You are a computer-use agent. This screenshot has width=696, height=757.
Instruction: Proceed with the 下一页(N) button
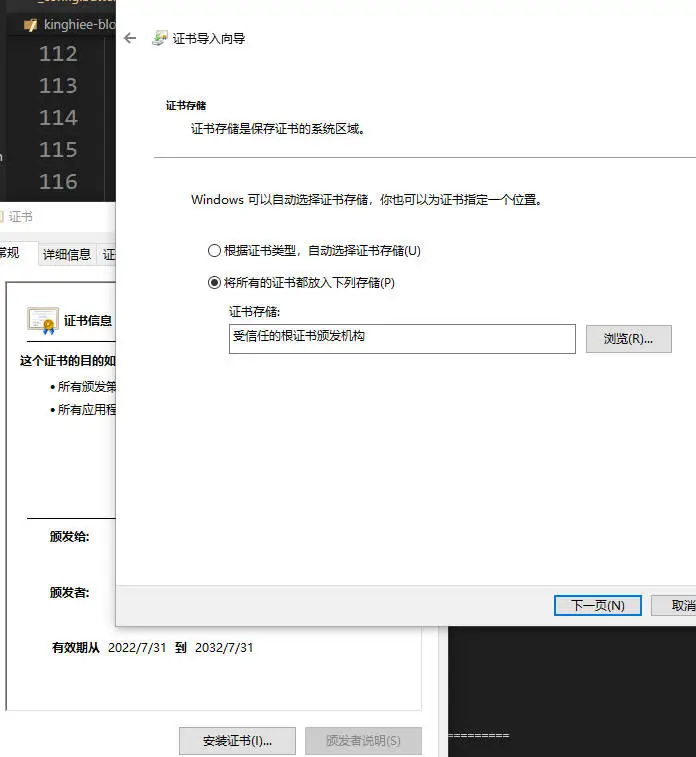598,605
